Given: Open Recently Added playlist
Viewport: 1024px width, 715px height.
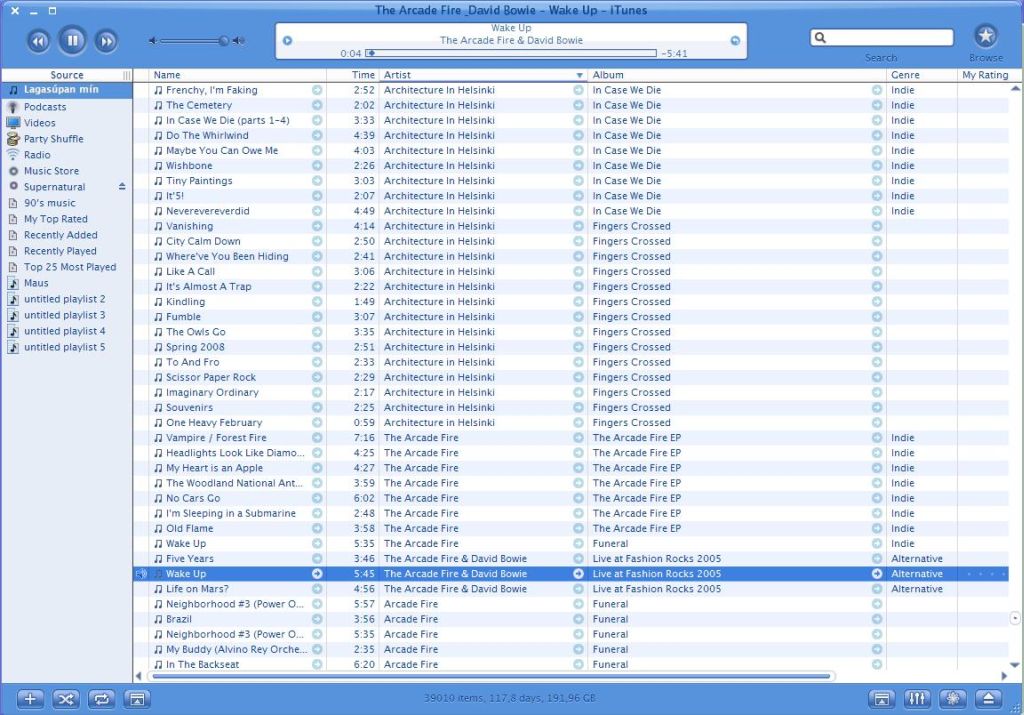Looking at the screenshot, I should (x=67, y=234).
